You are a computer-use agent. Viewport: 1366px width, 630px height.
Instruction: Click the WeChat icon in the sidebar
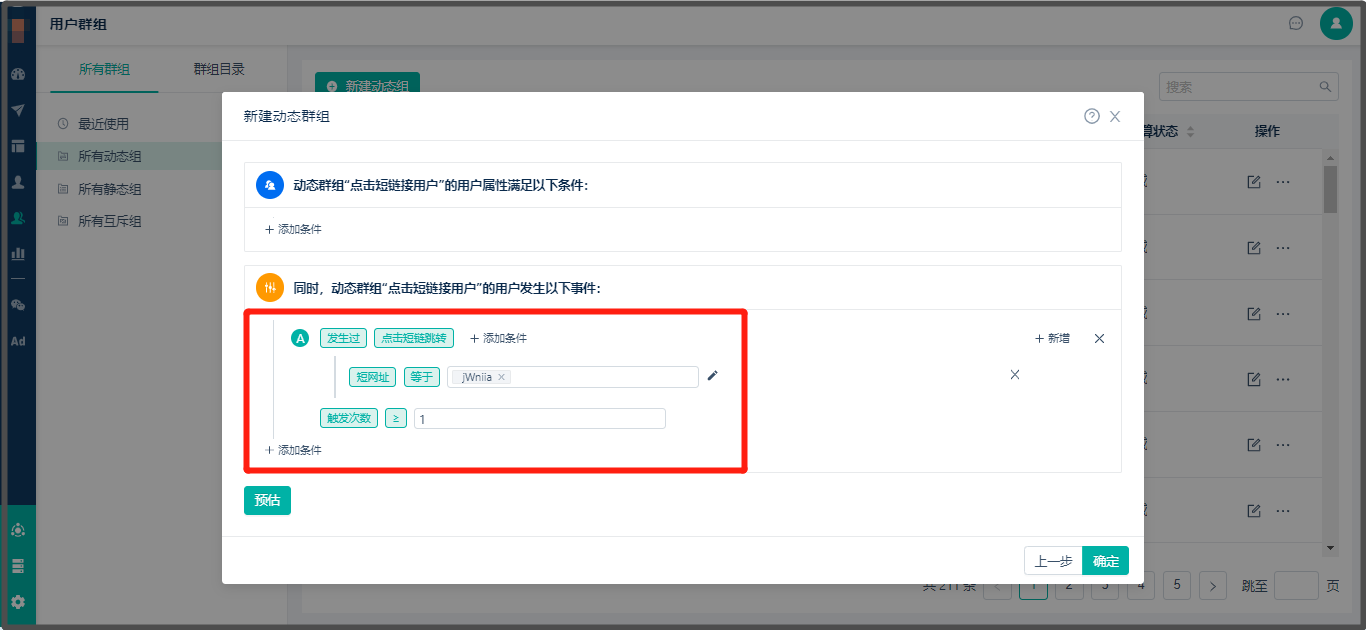click(x=17, y=305)
